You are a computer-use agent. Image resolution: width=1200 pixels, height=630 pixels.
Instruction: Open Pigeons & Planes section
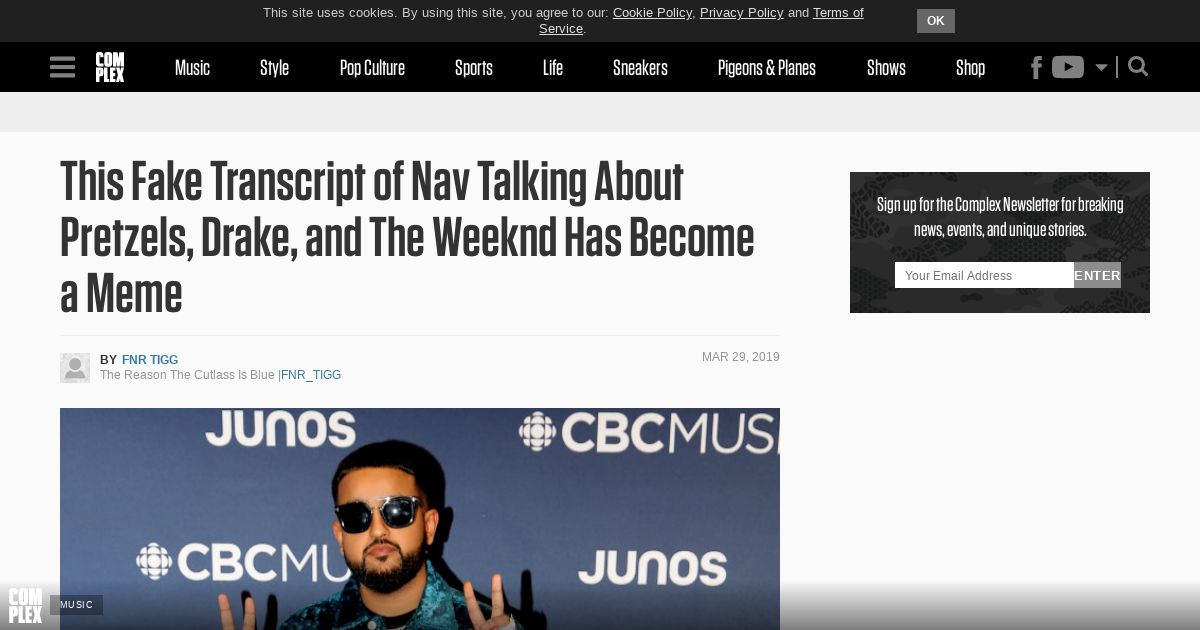(x=767, y=68)
